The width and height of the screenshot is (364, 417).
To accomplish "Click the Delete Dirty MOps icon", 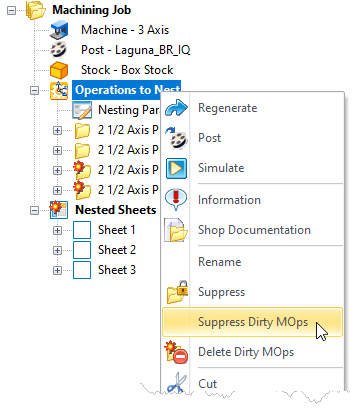I will pos(176,352).
